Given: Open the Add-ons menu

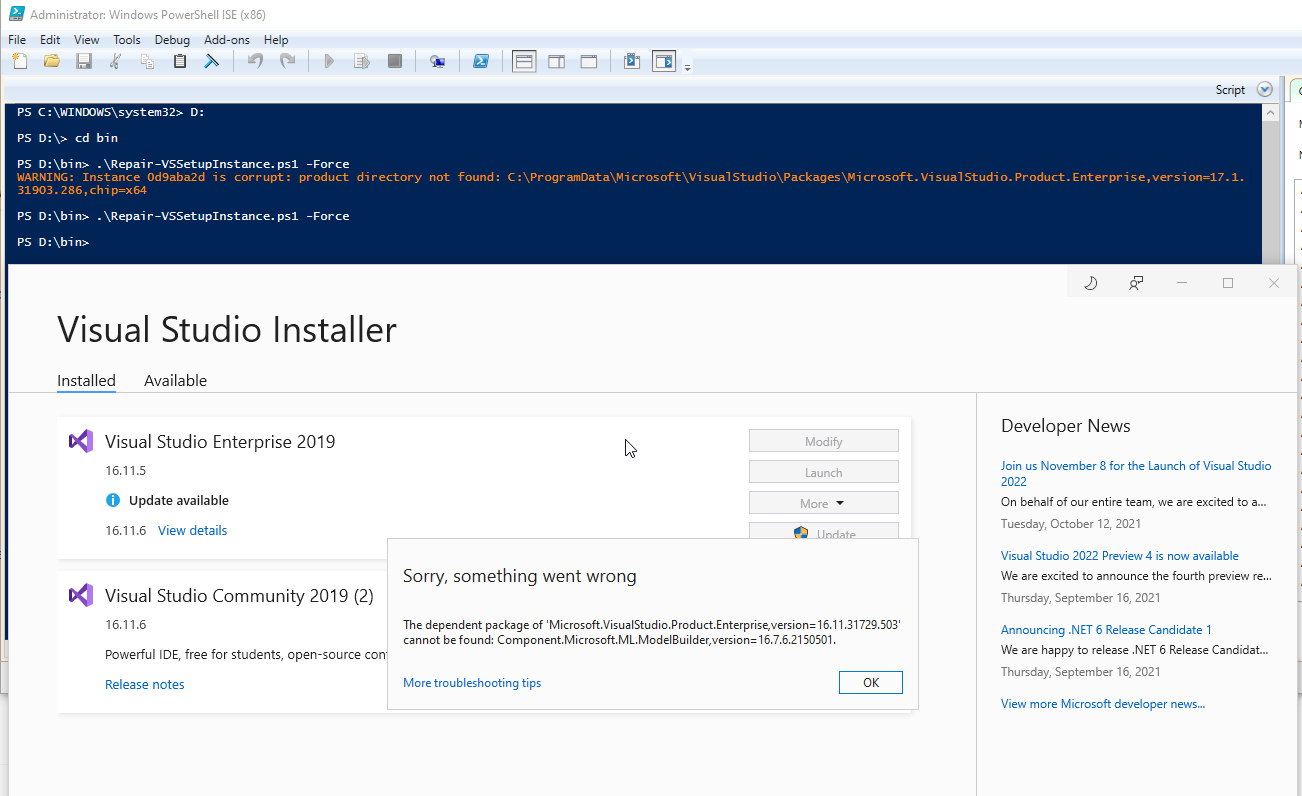Looking at the screenshot, I should [228, 40].
